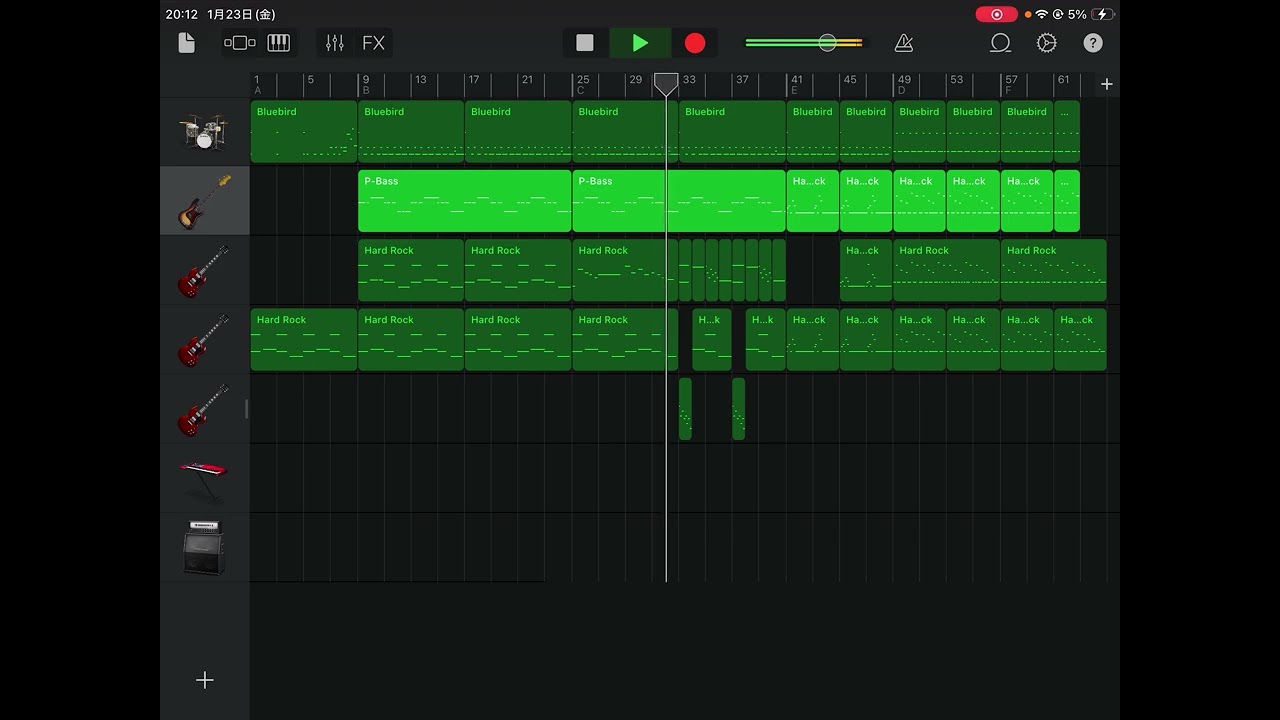Open the FX effects panel
The image size is (1280, 720).
tap(373, 43)
